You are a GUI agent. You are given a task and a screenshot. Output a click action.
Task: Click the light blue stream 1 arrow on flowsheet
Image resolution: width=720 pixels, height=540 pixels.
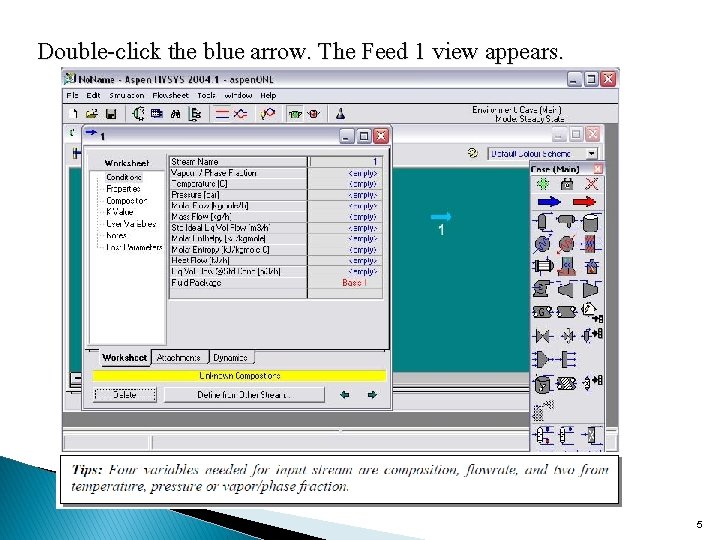pos(441,217)
